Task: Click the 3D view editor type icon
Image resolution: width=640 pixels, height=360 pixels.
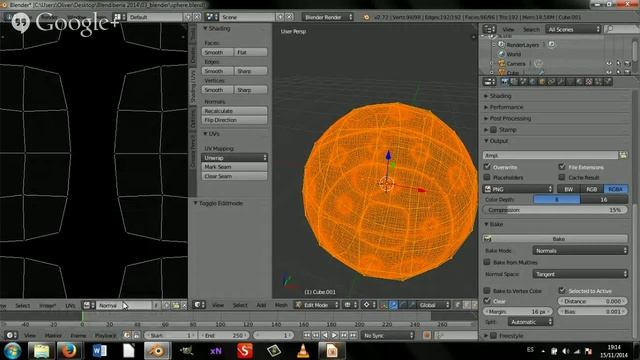Action: pyautogui.click(x=199, y=305)
